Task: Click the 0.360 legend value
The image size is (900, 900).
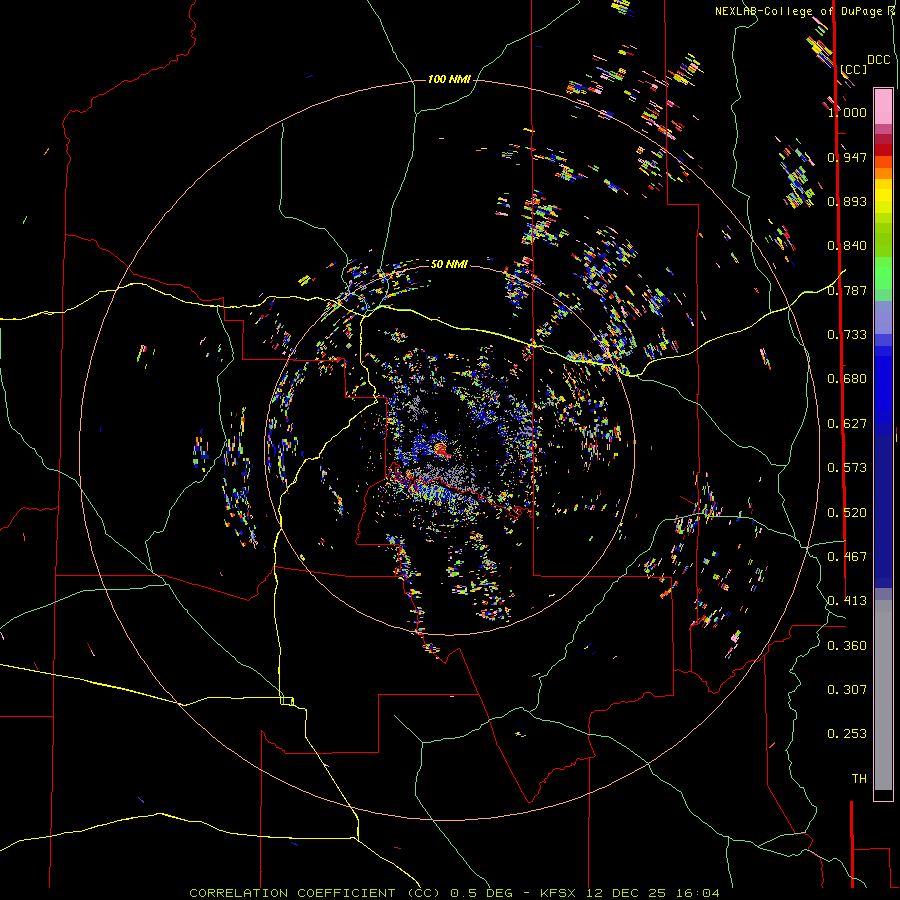Action: point(847,646)
